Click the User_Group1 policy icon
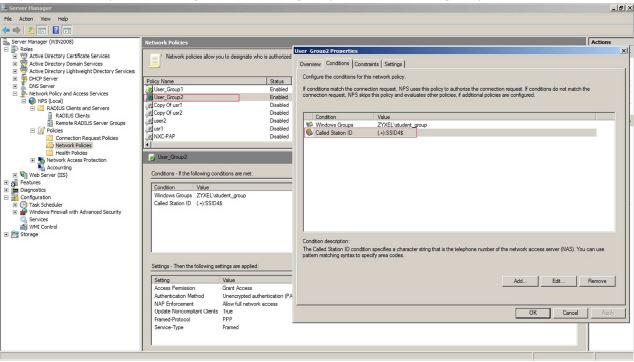The image size is (634, 362). pyautogui.click(x=149, y=89)
